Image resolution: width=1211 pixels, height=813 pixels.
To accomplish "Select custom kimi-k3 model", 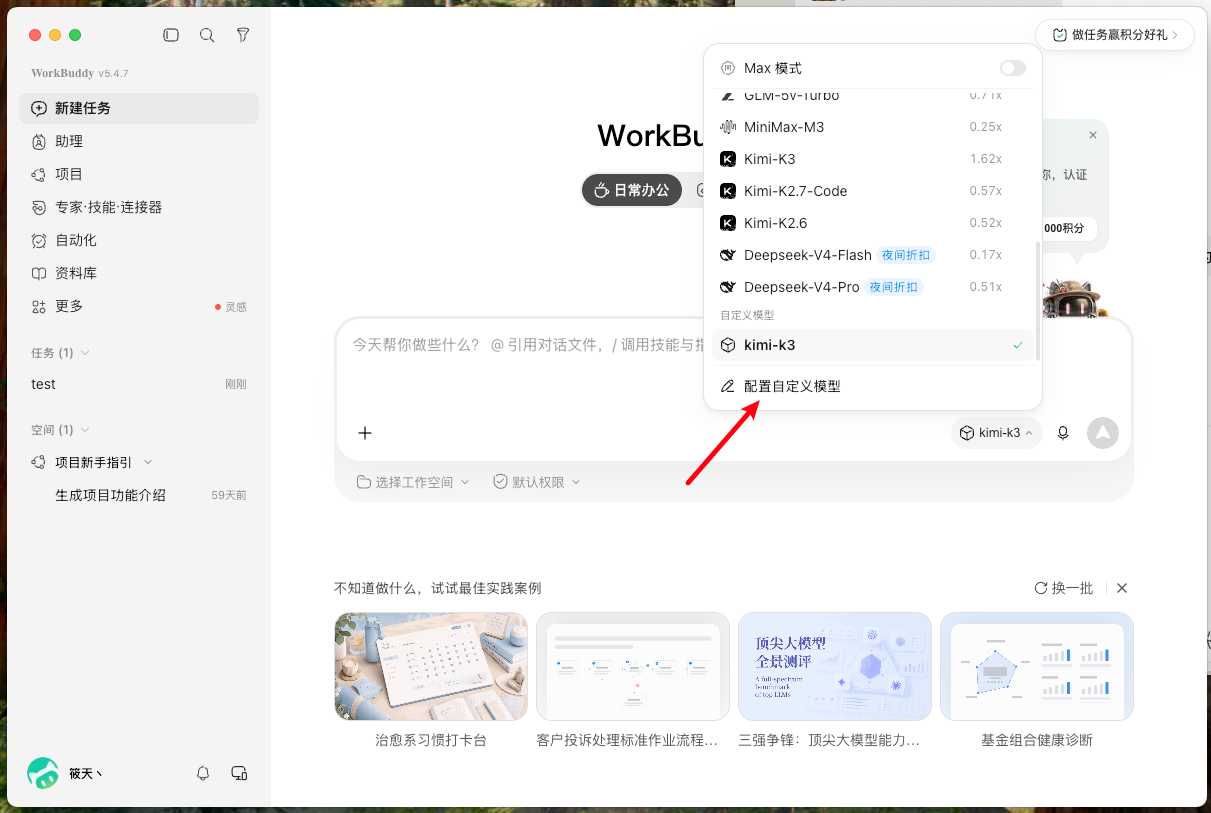I will pos(872,345).
